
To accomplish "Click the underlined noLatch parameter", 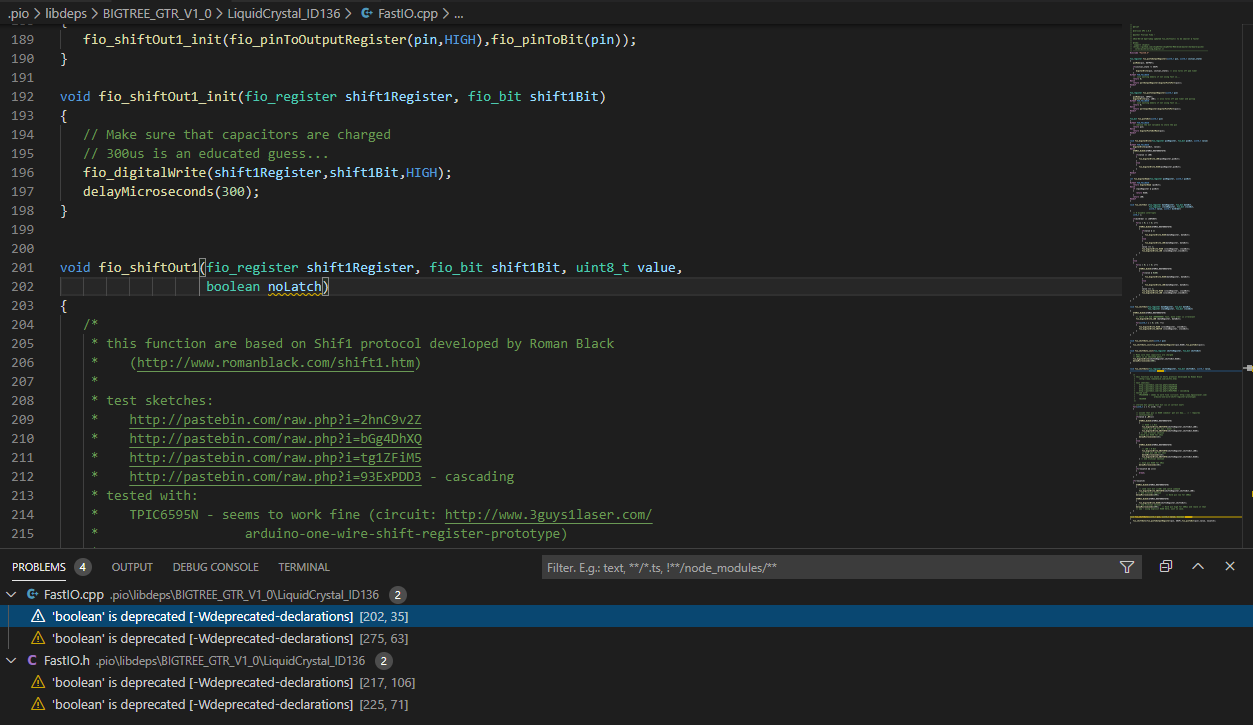I will 294,286.
